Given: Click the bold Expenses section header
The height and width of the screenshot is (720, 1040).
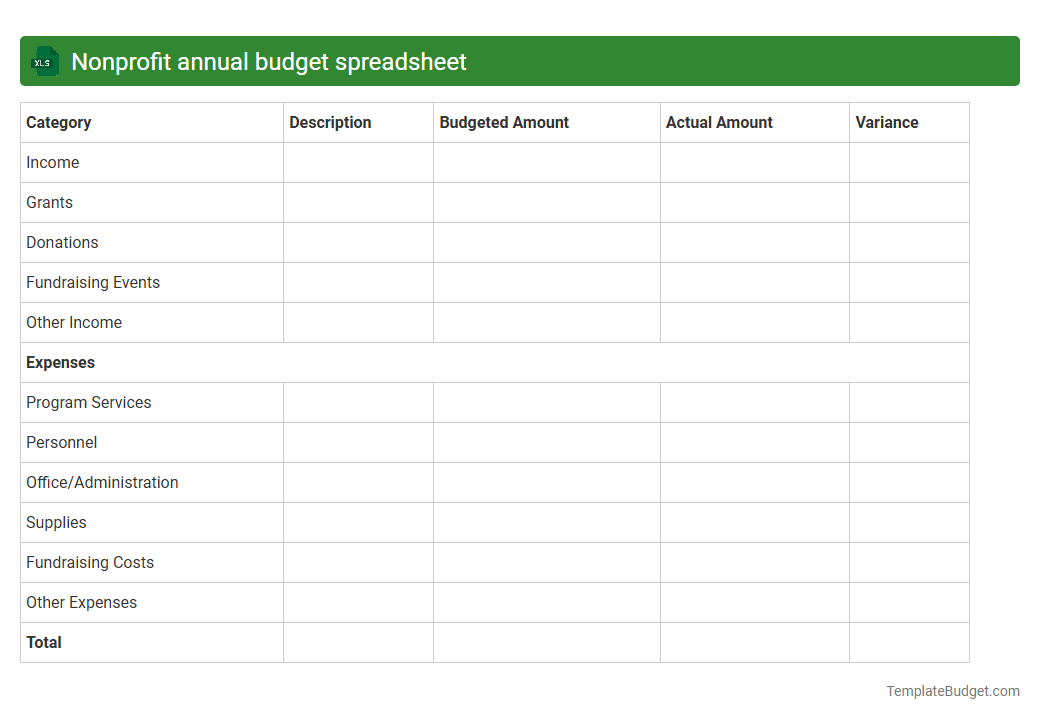Looking at the screenshot, I should click(x=60, y=362).
